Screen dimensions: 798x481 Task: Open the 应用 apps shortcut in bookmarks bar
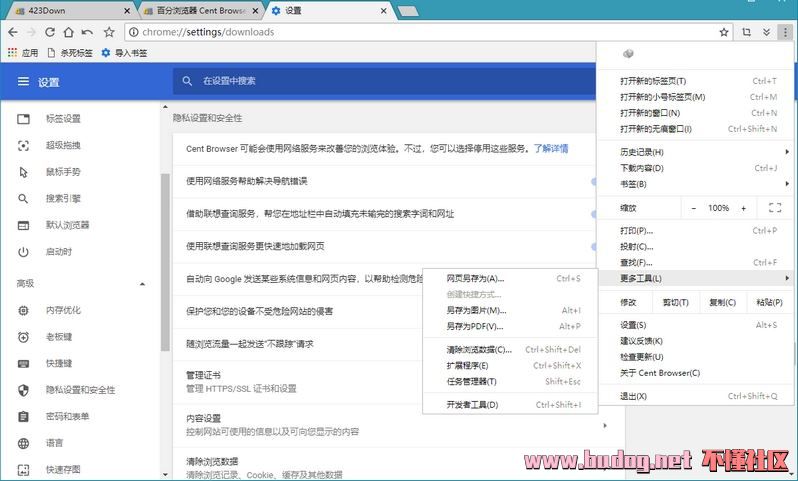click(x=23, y=52)
